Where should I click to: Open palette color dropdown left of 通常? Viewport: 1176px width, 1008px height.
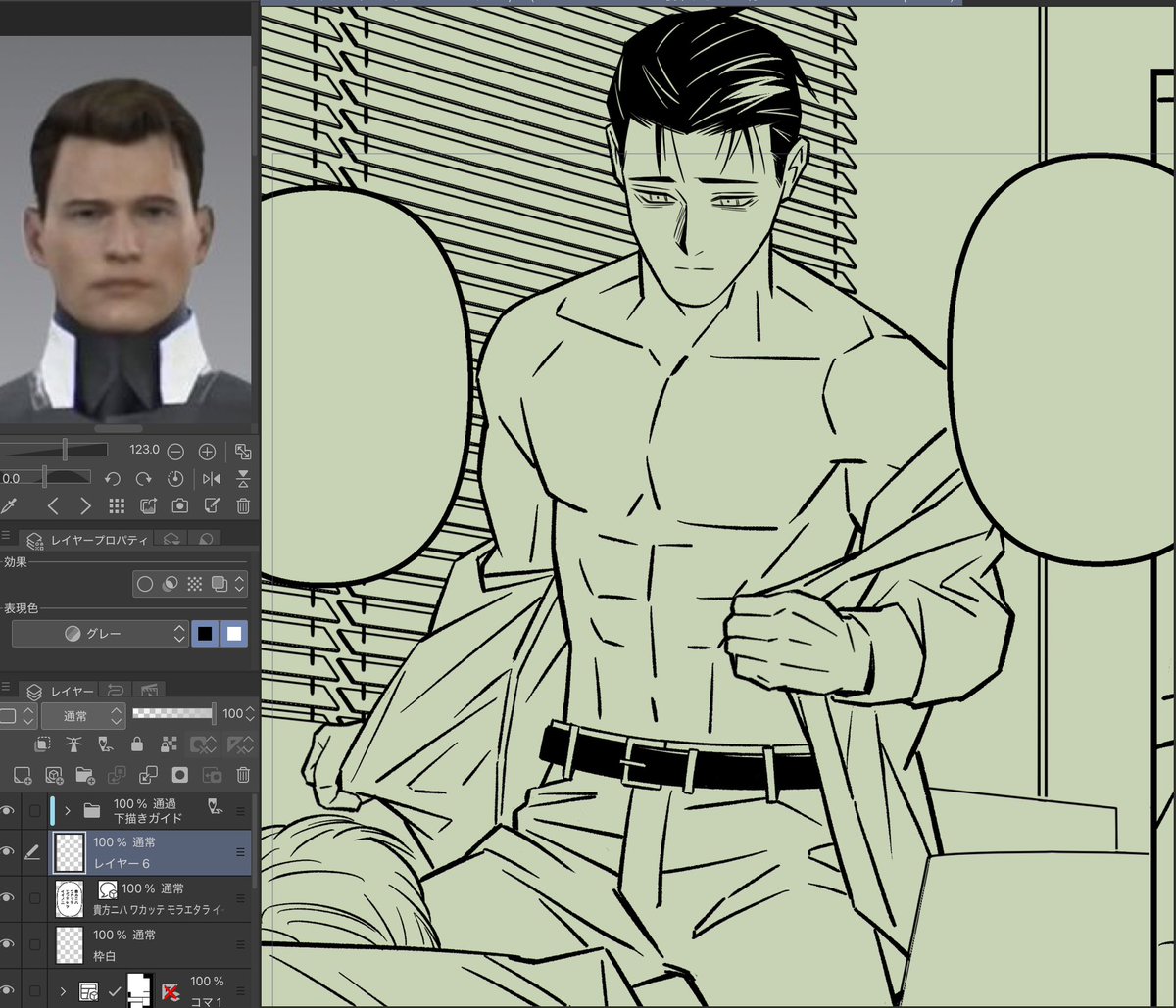click(x=18, y=715)
